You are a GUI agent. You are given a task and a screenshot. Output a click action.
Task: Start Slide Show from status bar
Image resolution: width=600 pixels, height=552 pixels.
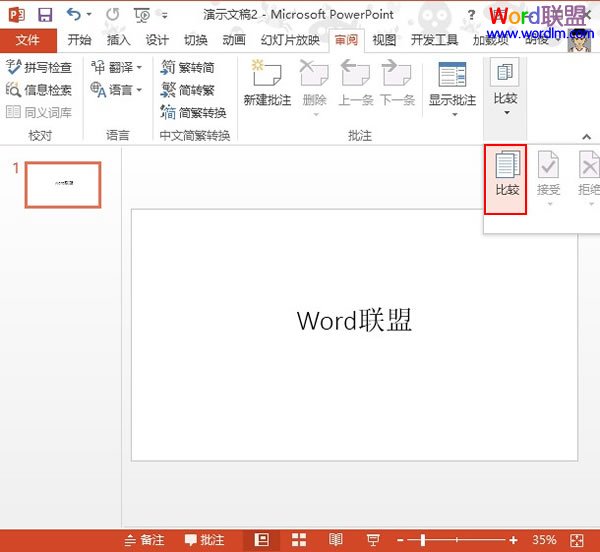coord(373,540)
